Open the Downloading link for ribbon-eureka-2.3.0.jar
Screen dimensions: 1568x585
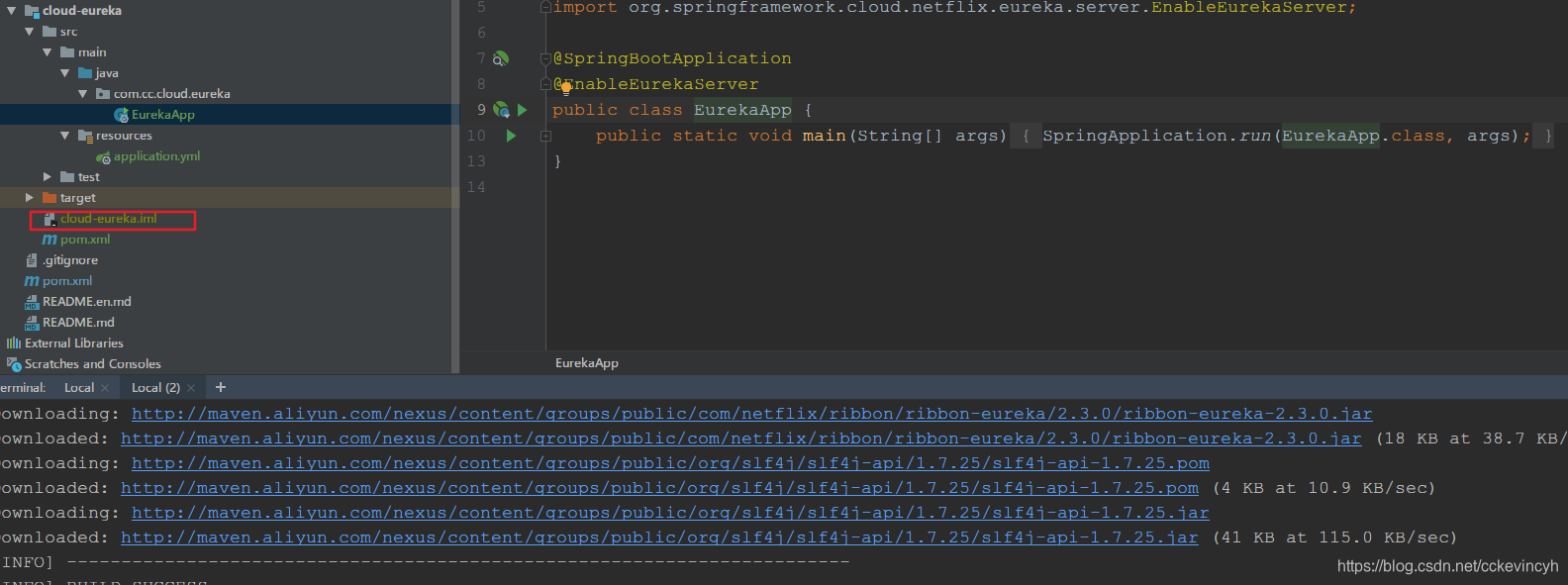(751, 414)
